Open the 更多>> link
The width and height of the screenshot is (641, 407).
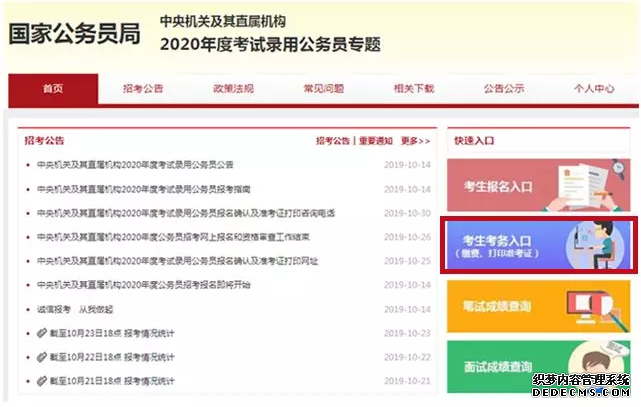(415, 141)
